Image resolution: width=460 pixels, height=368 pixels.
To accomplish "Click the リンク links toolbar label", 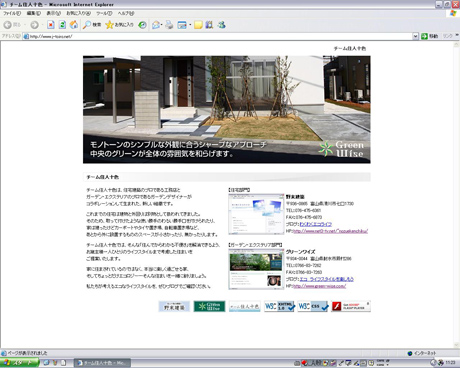I will (447, 36).
